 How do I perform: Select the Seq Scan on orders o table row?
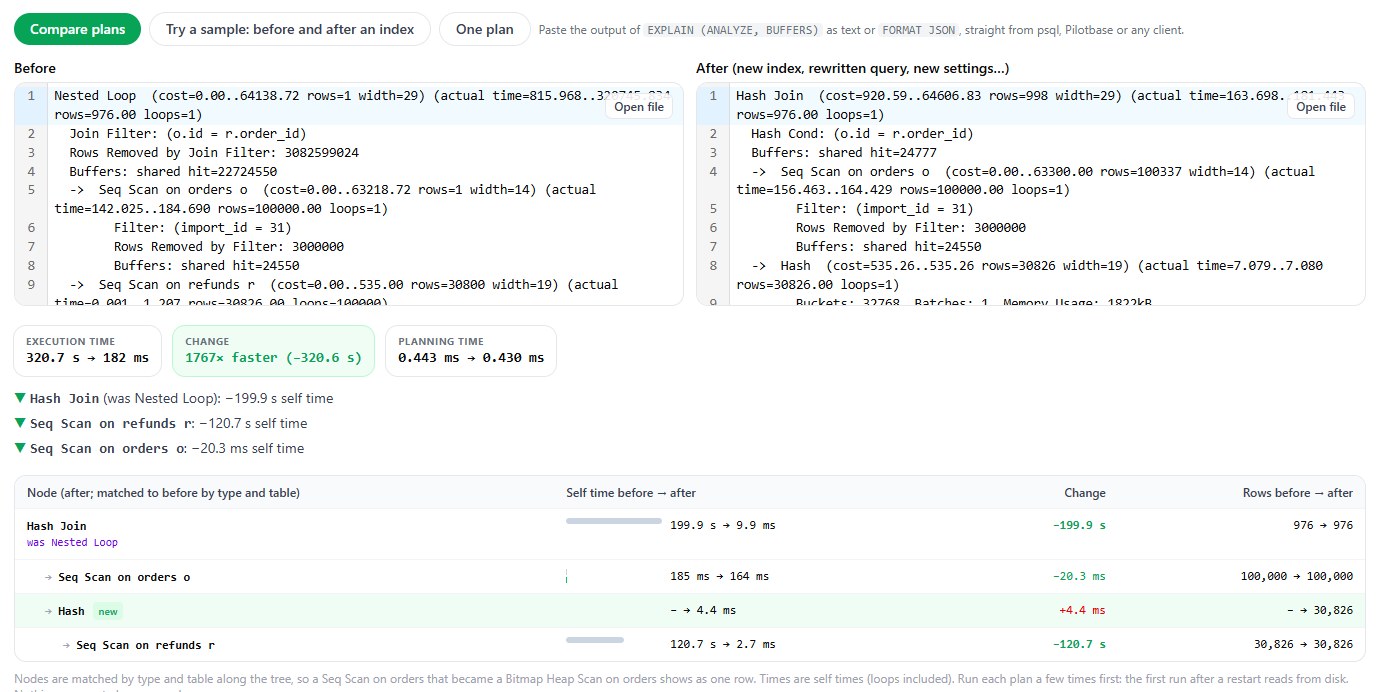point(690,577)
